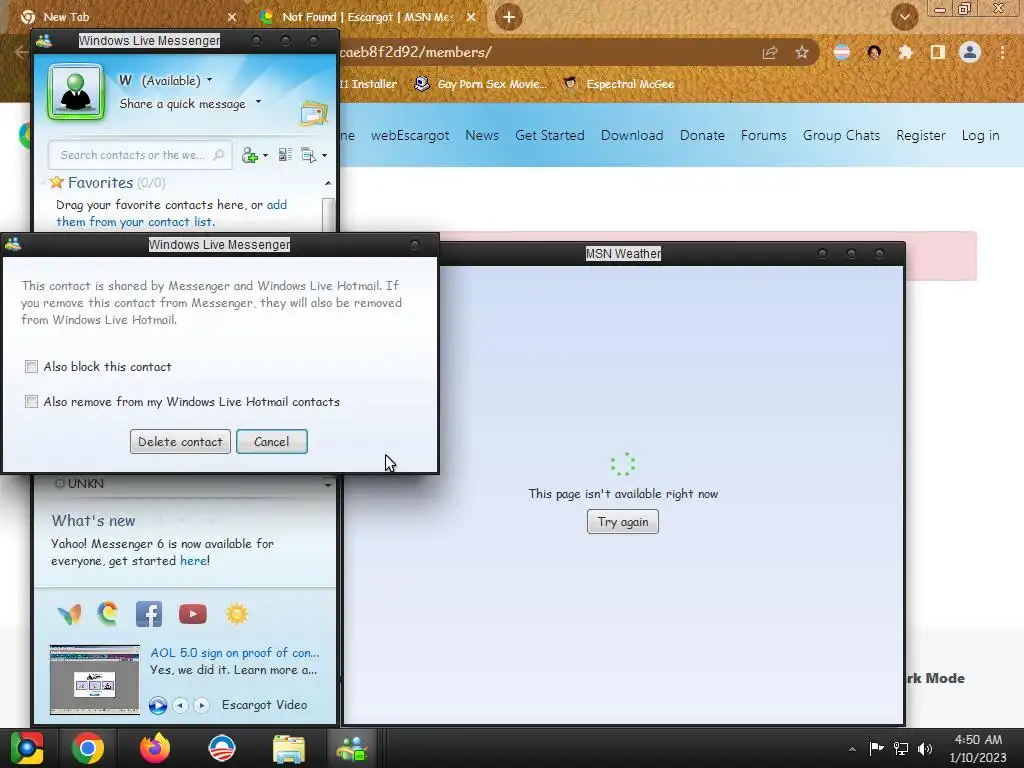Click AOL 5.0 sign on headline link
Screen dimensions: 1024x768
[235, 652]
